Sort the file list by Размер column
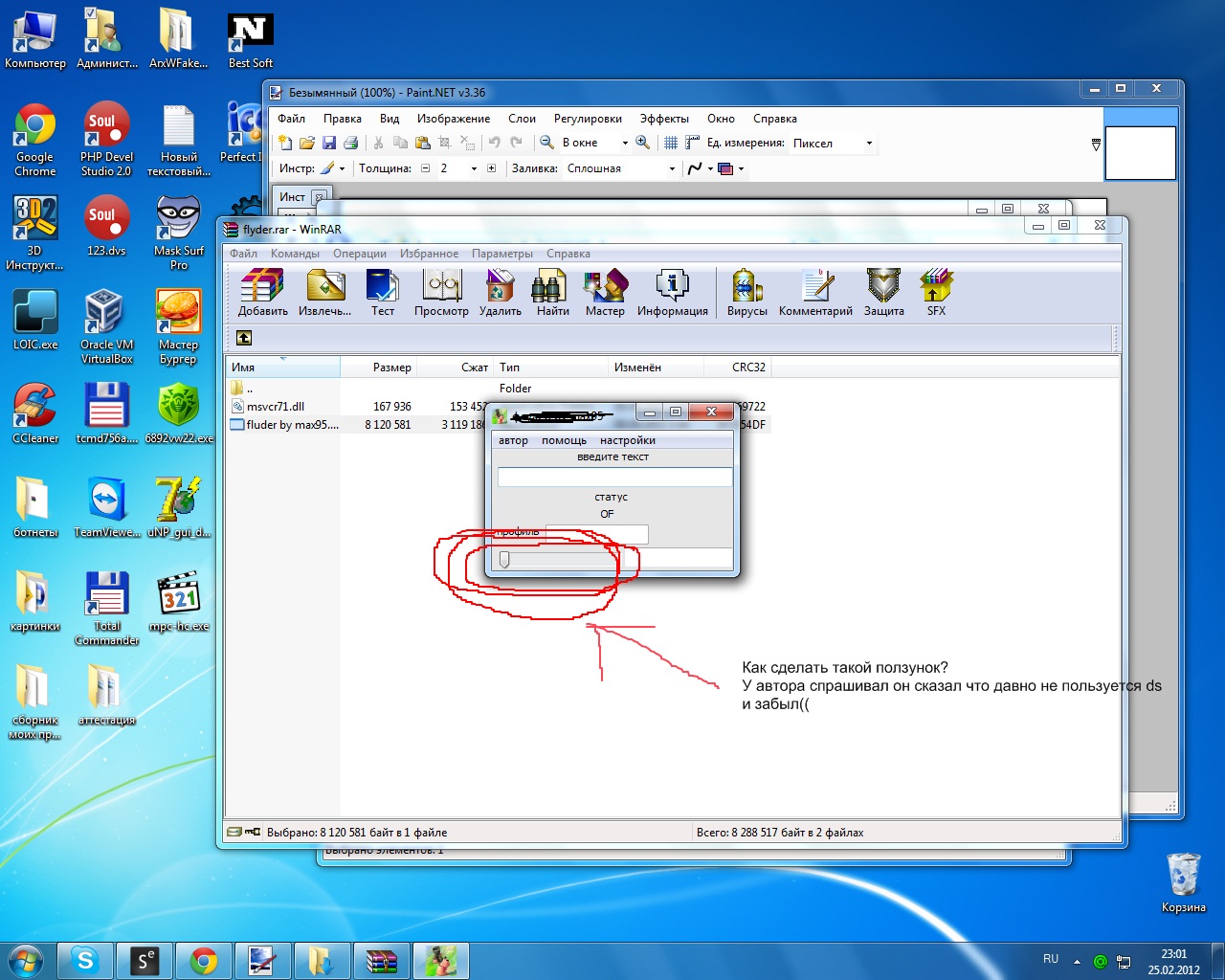1225x980 pixels. (391, 367)
